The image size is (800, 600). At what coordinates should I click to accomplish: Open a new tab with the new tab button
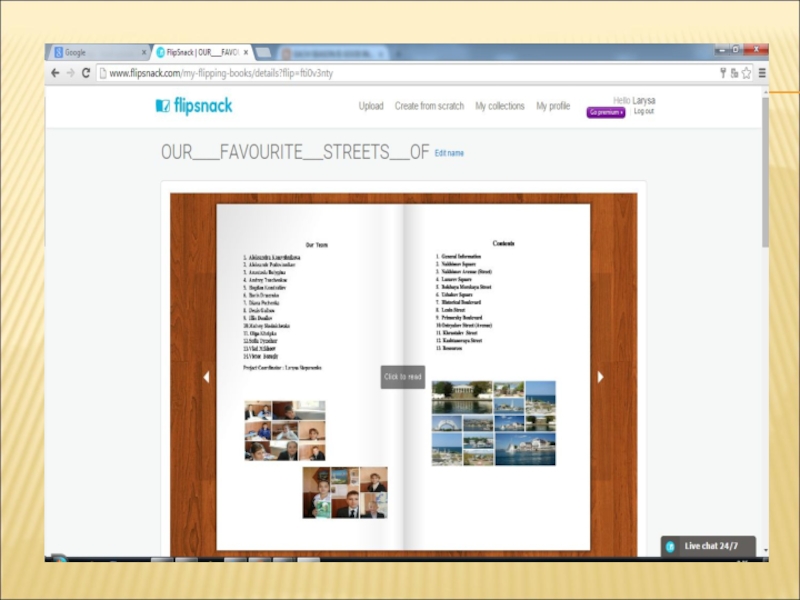[263, 53]
